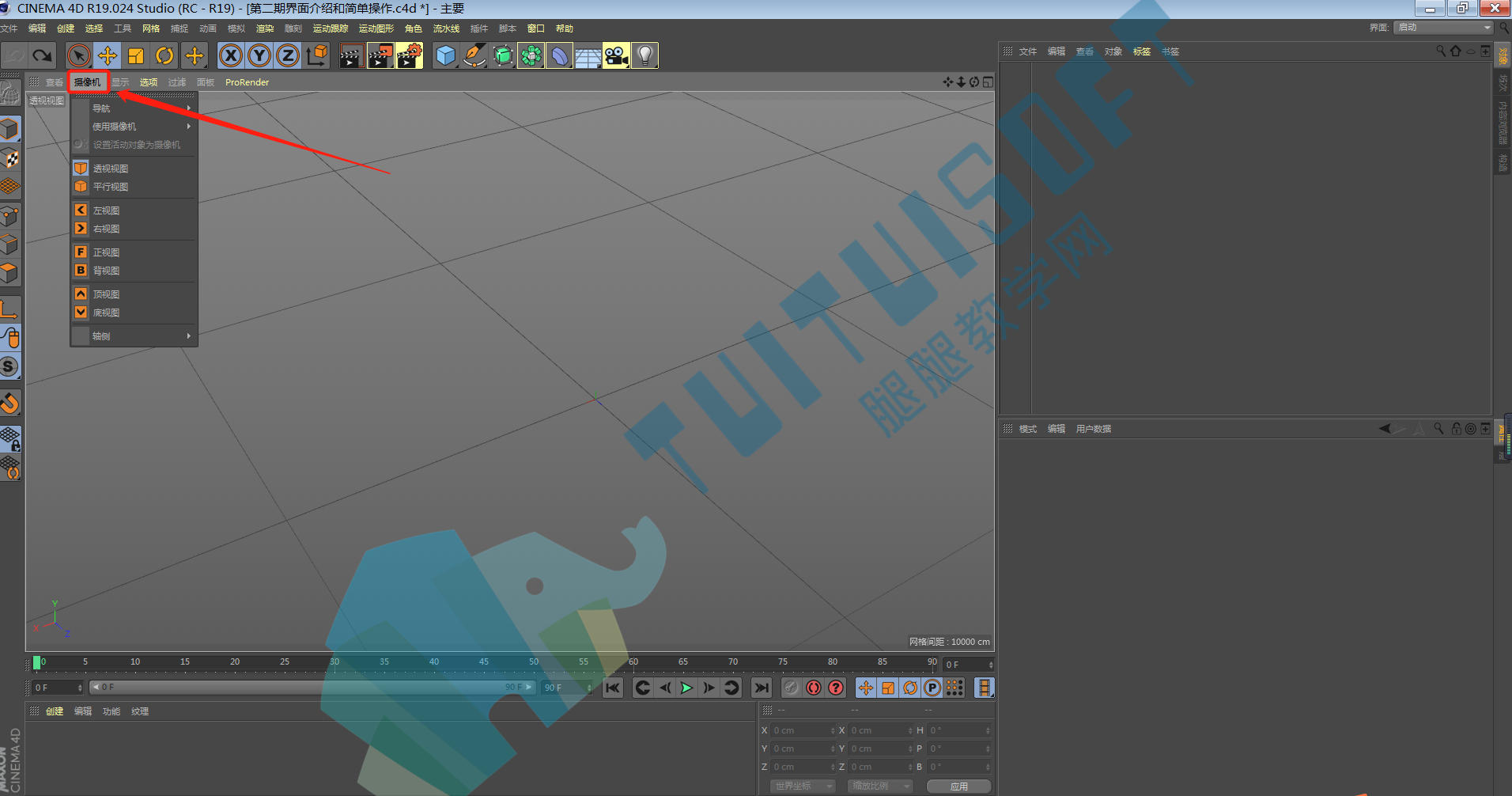The width and height of the screenshot is (1512, 796).
Task: Select the Live Selection arrow tool
Action: tap(77, 55)
